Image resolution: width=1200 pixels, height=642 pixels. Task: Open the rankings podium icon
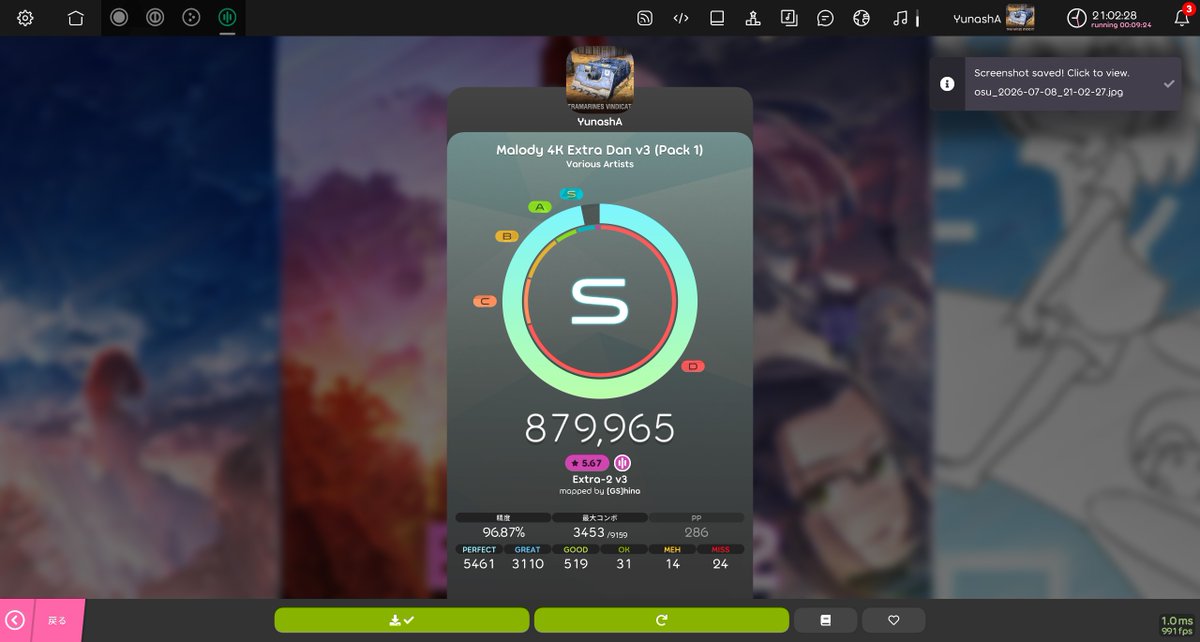[x=753, y=18]
